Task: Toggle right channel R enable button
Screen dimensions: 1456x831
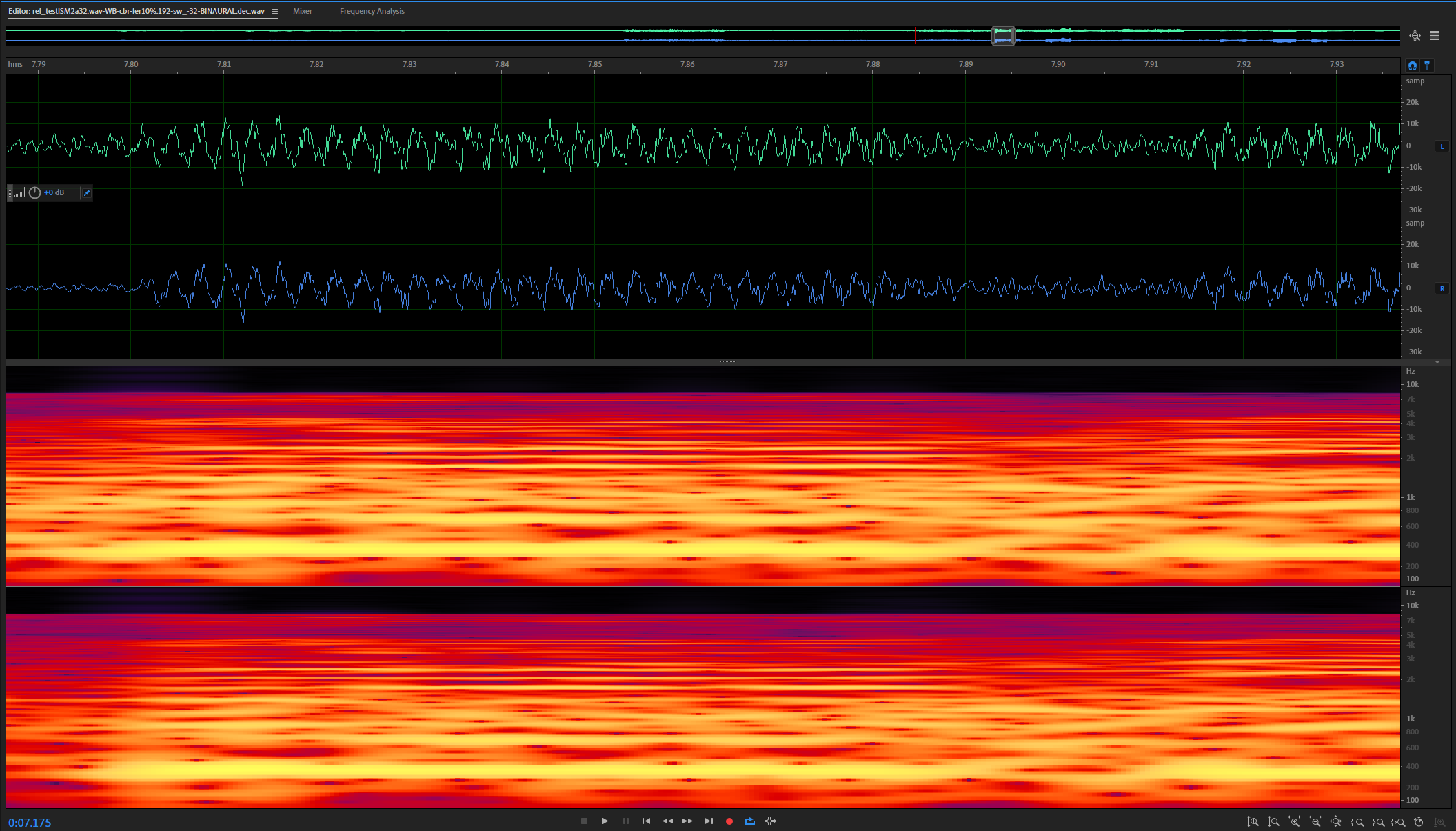Action: pos(1442,288)
